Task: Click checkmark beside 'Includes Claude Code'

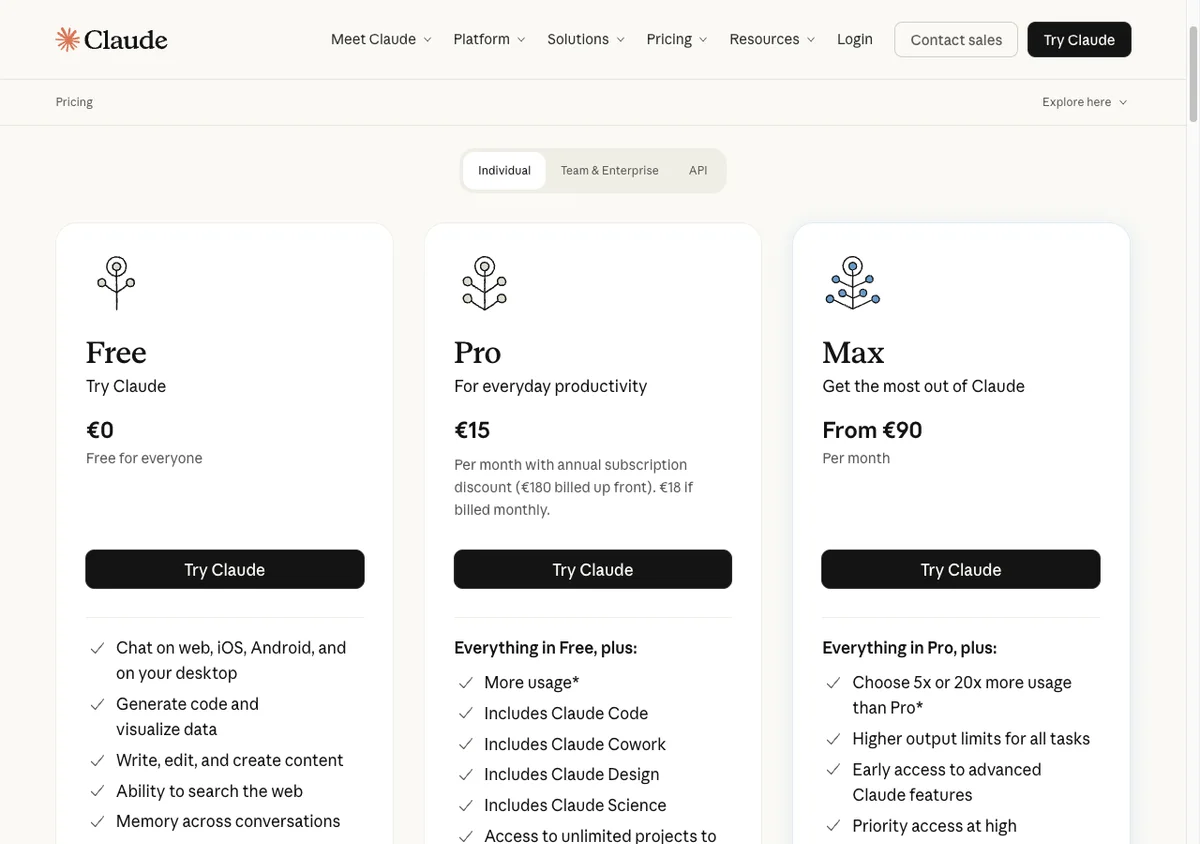Action: [466, 713]
